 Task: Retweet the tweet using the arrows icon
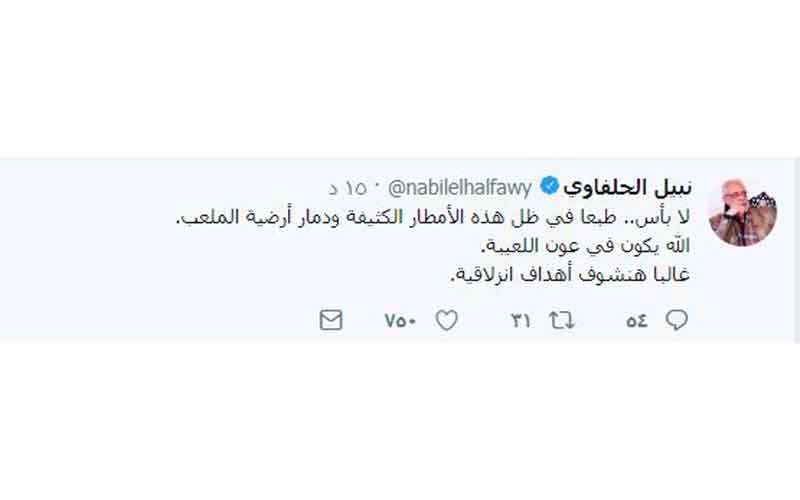[560, 320]
